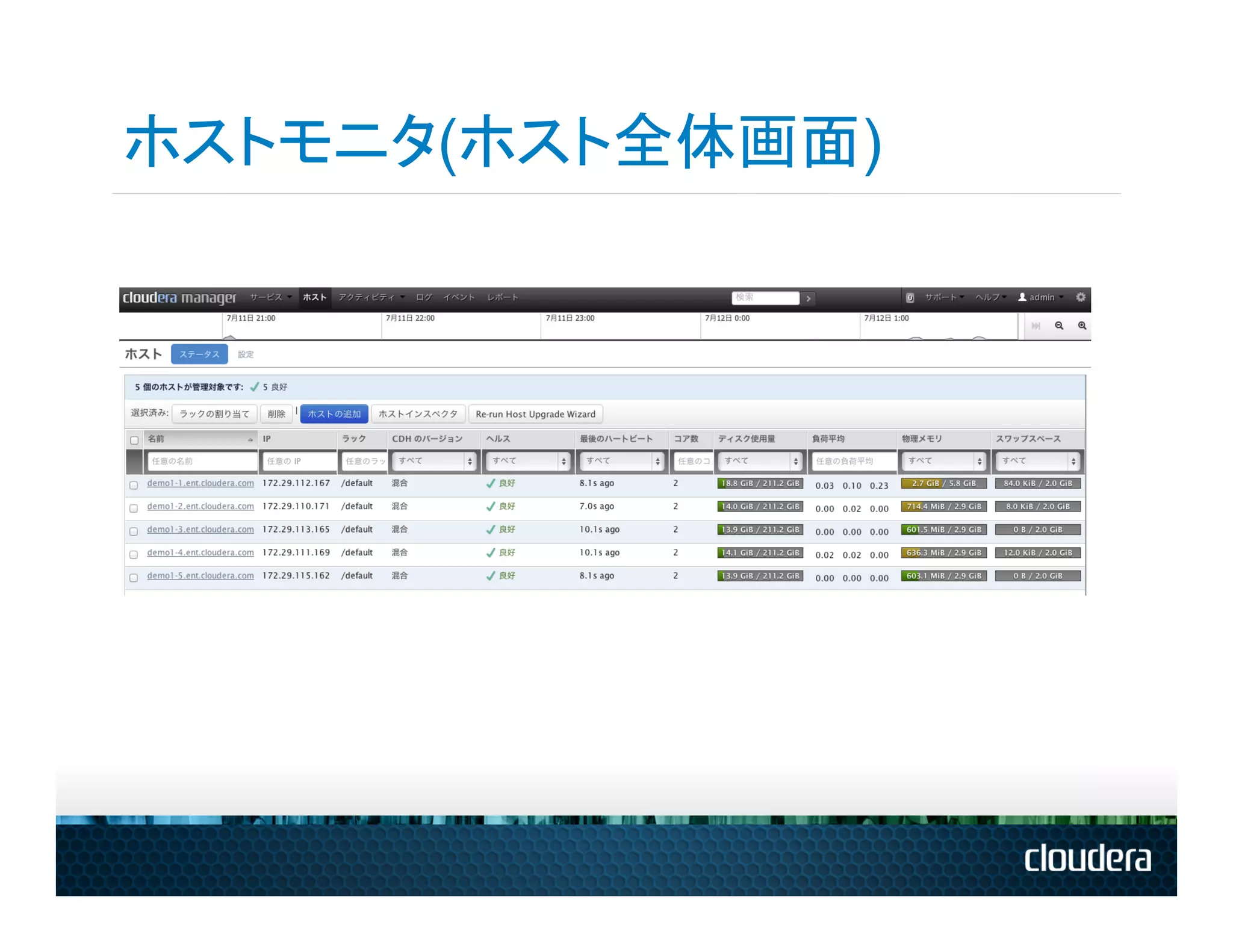Click the 2.7 GiB / 5.8 GiB memory bar
The height and width of the screenshot is (952, 1233).
tap(943, 483)
